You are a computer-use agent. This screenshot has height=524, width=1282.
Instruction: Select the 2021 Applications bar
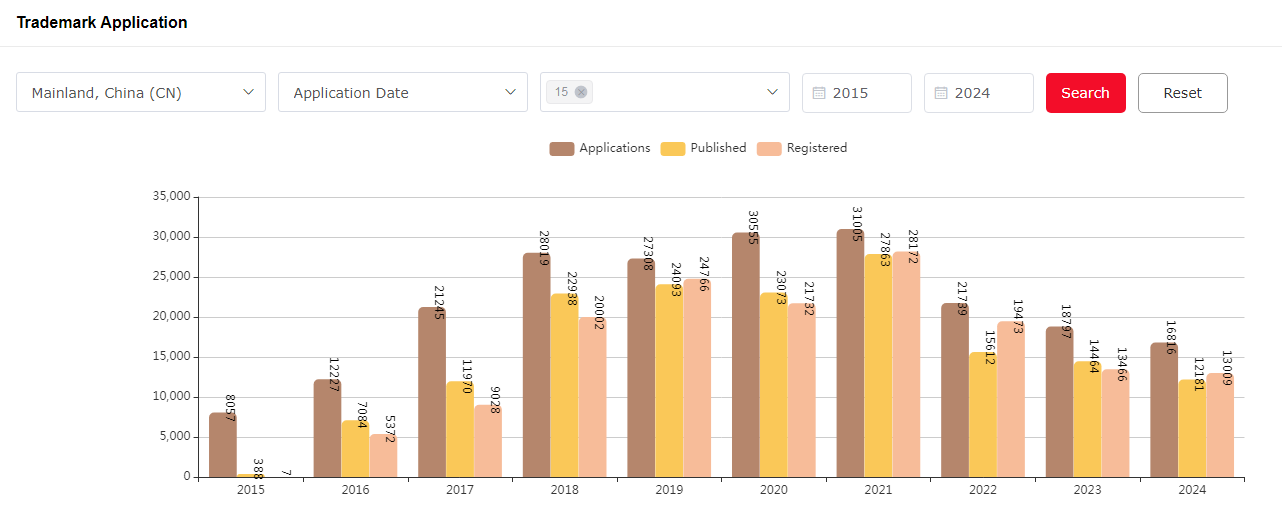coord(850,353)
